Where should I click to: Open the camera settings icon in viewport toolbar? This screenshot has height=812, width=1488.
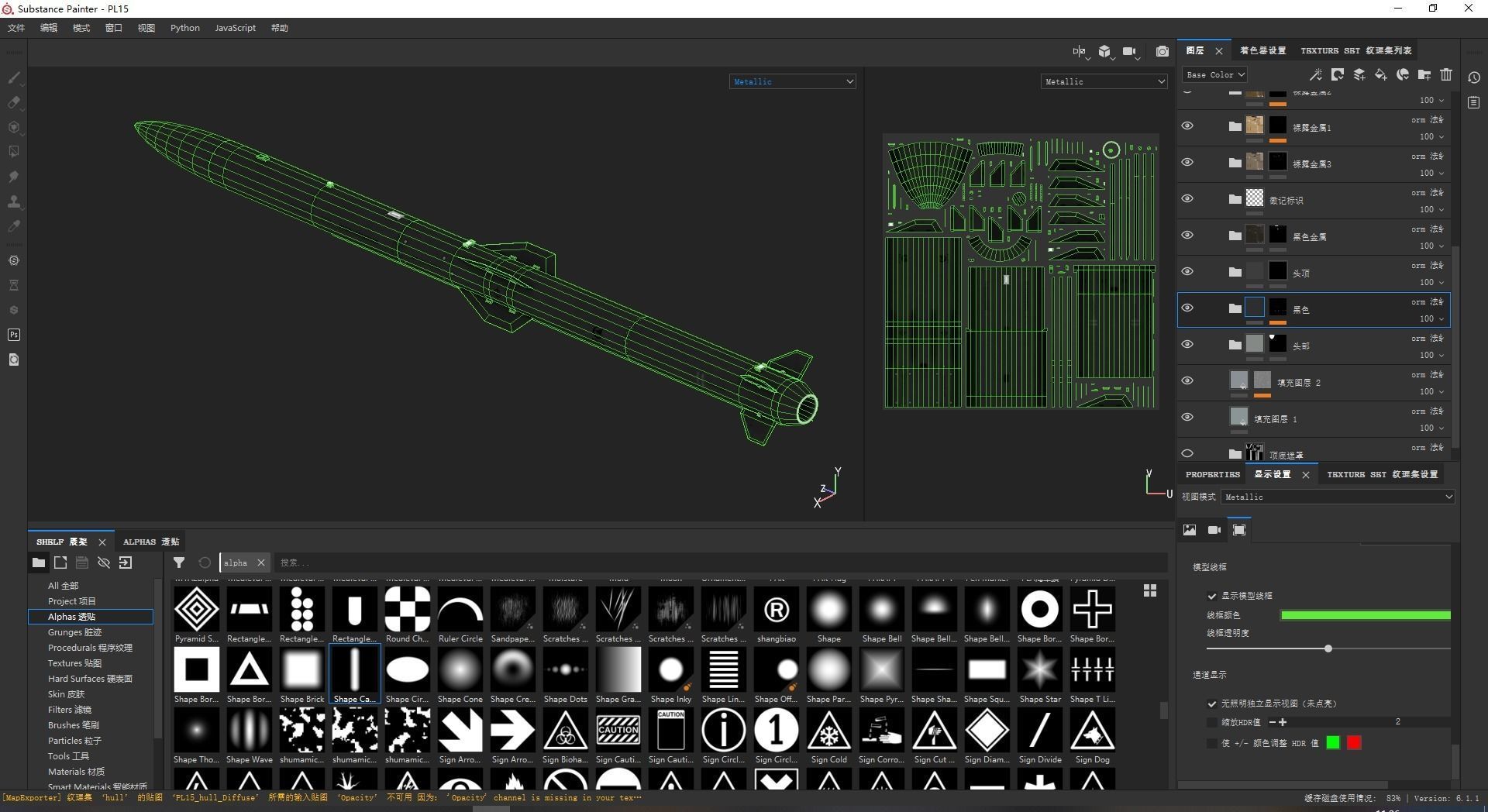tap(1130, 51)
